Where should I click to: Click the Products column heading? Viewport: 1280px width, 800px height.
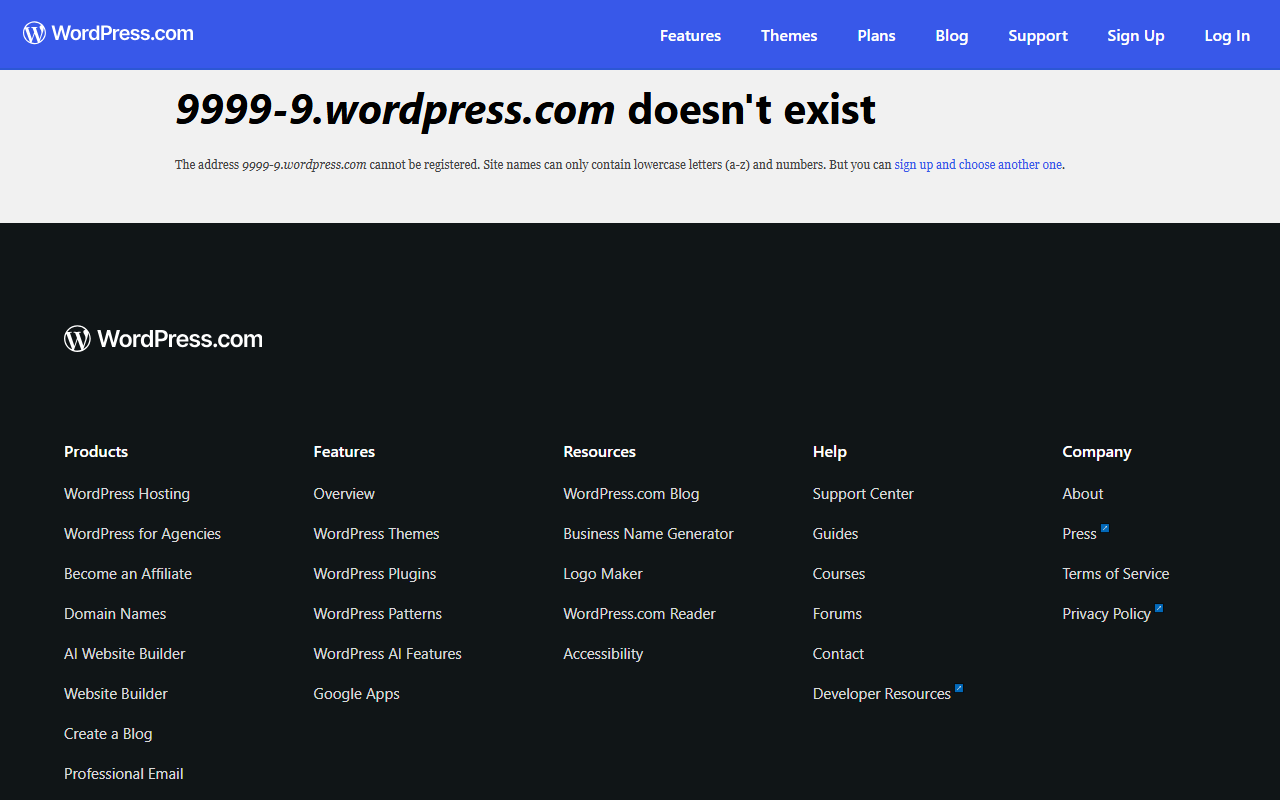click(x=96, y=452)
